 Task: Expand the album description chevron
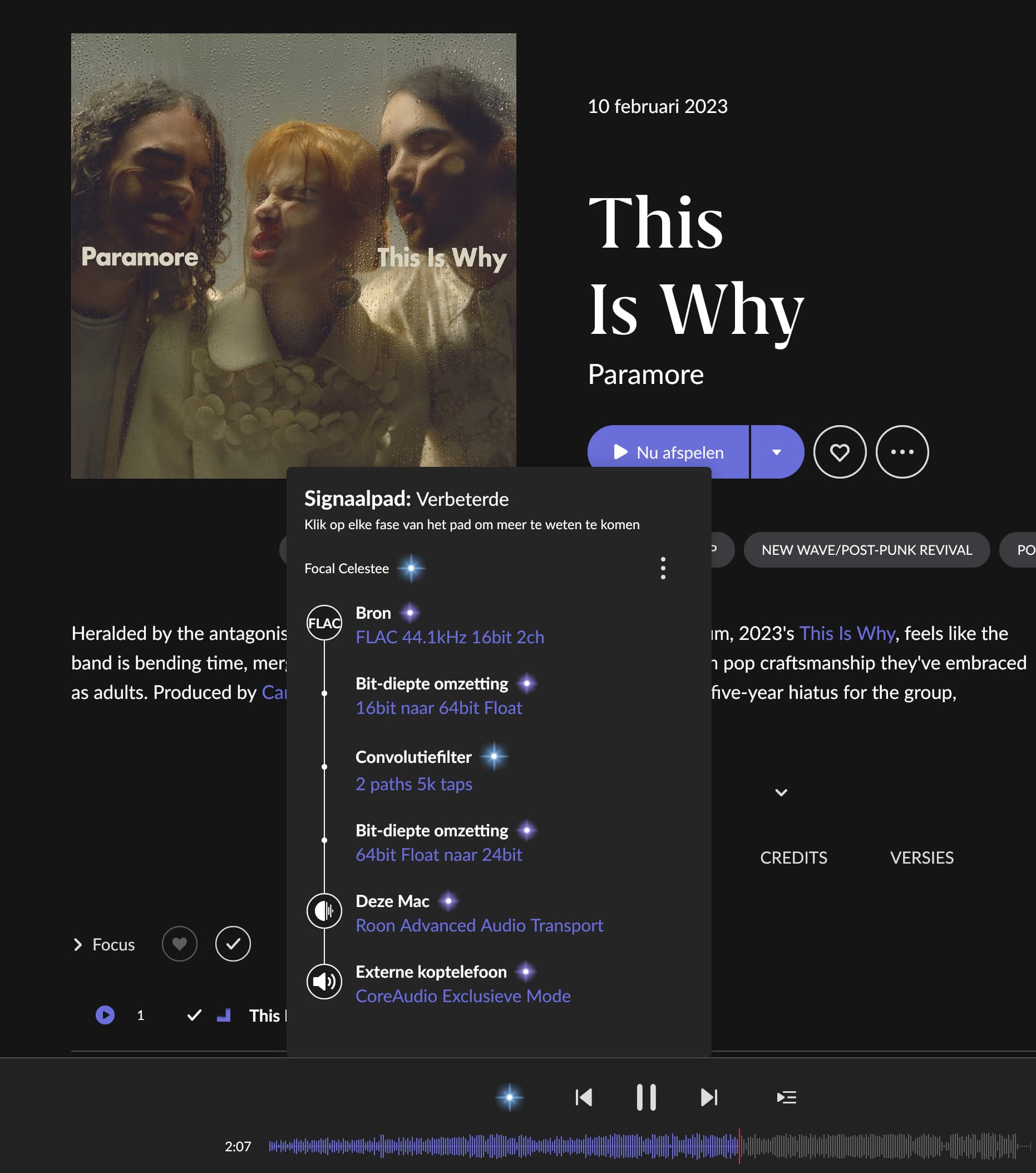(781, 792)
